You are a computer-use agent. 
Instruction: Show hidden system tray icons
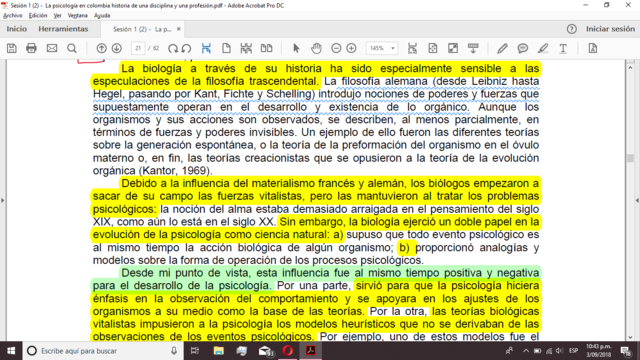tap(526, 351)
